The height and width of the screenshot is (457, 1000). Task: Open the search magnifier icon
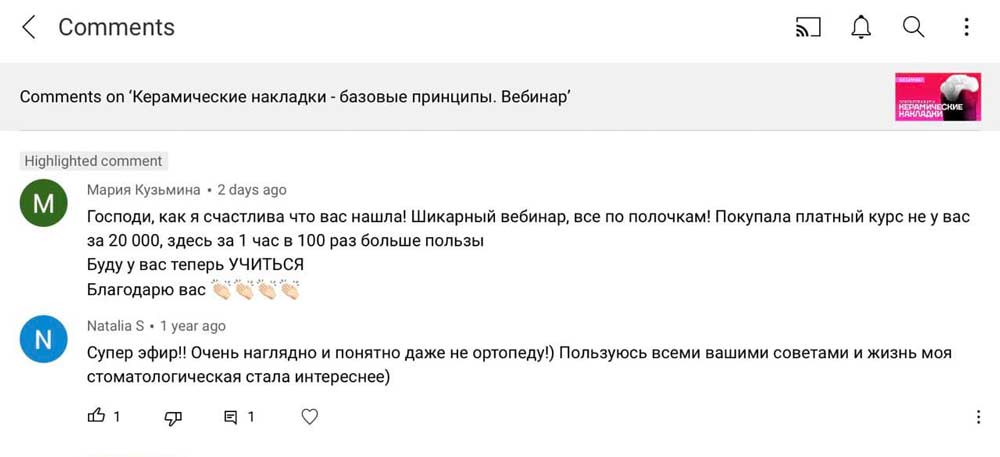tap(914, 28)
